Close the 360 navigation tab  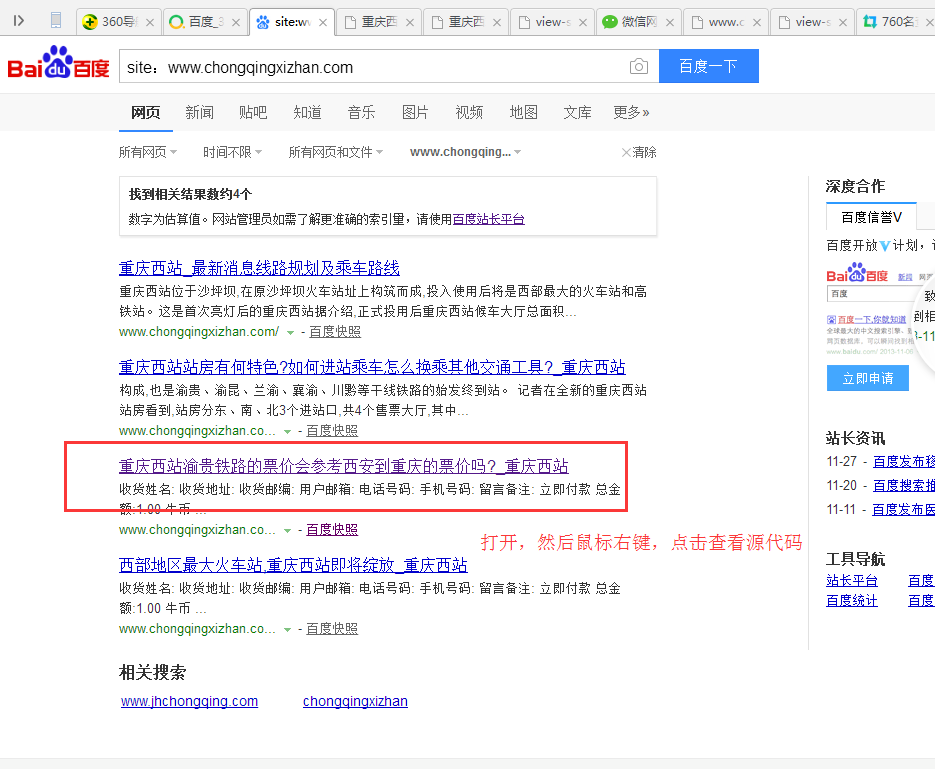point(150,23)
